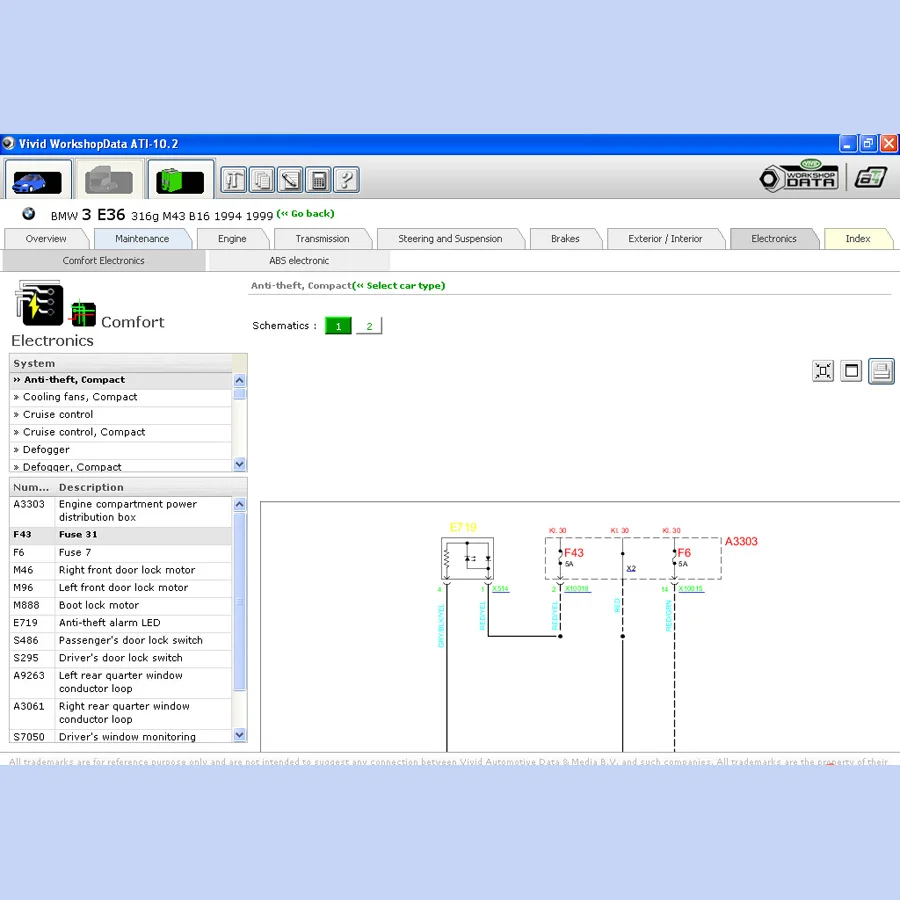900x900 pixels.
Task: Open the Maintenance tab
Action: pyautogui.click(x=142, y=239)
